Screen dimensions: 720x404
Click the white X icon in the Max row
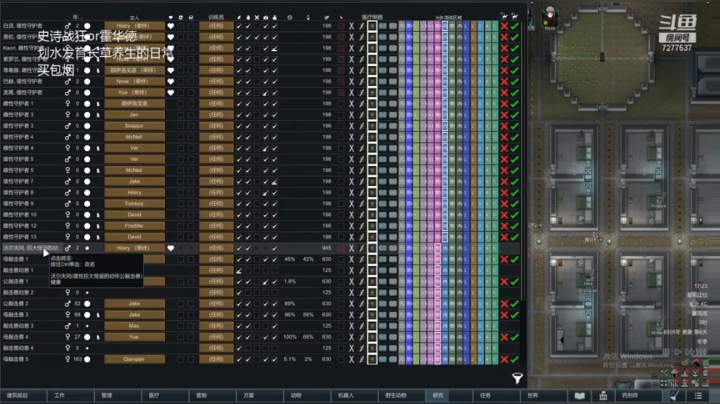tap(351, 326)
